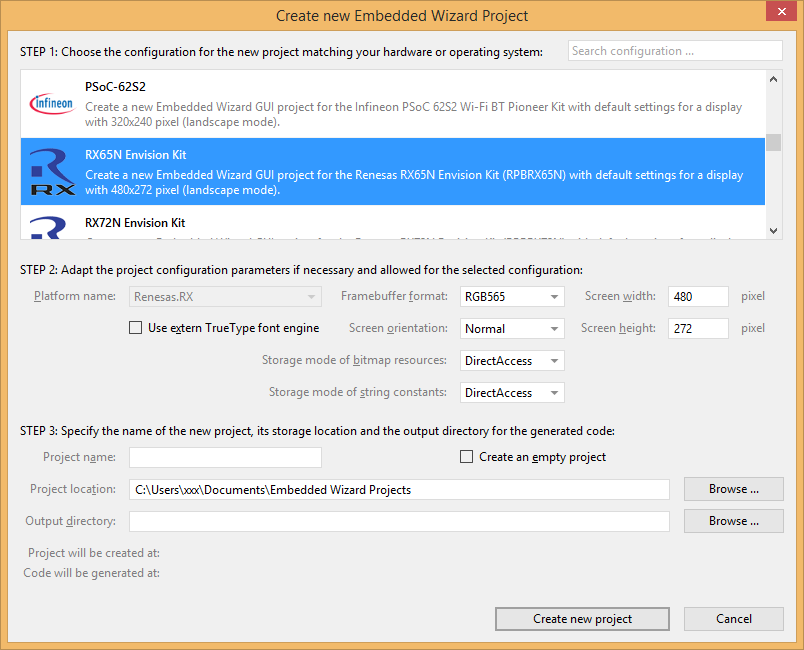
Task: Focus the Project name text field
Action: (225, 458)
